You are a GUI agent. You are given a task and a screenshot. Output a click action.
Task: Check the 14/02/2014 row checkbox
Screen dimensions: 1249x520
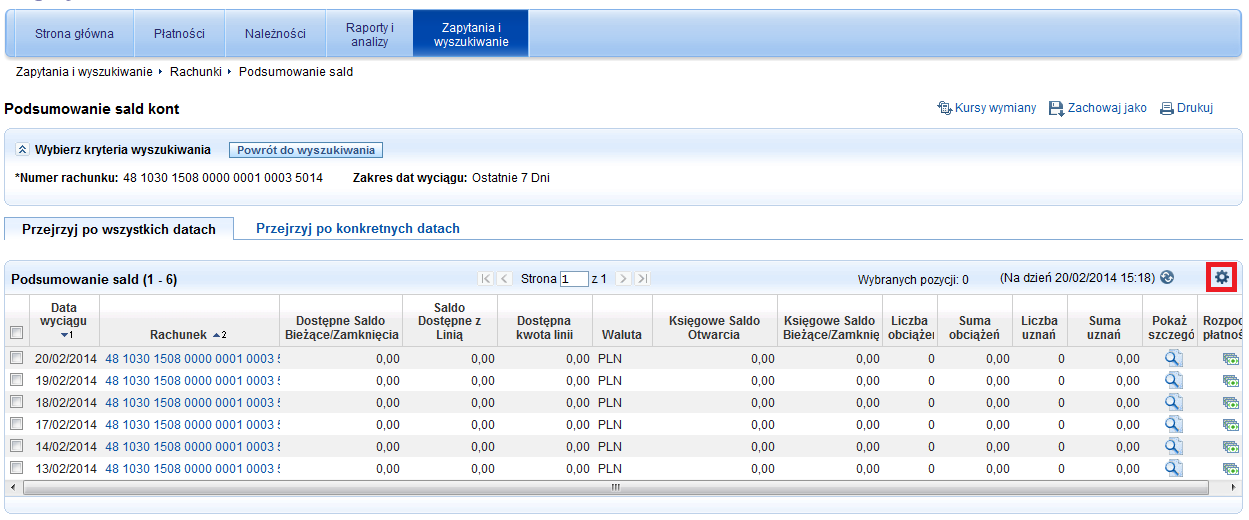coord(16,446)
